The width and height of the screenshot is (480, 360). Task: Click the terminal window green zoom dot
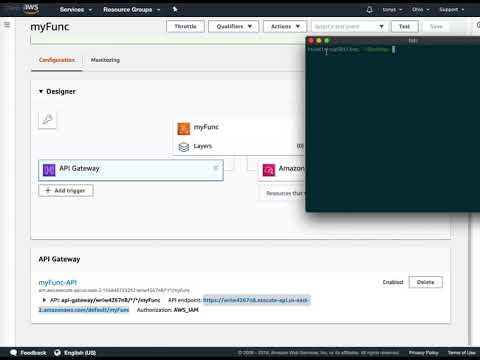coord(327,40)
